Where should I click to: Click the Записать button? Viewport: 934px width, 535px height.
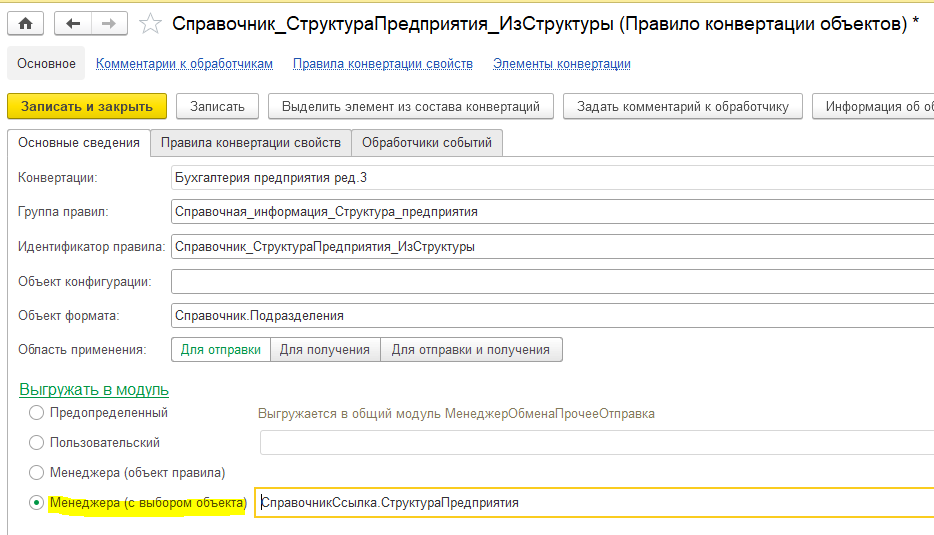(217, 106)
